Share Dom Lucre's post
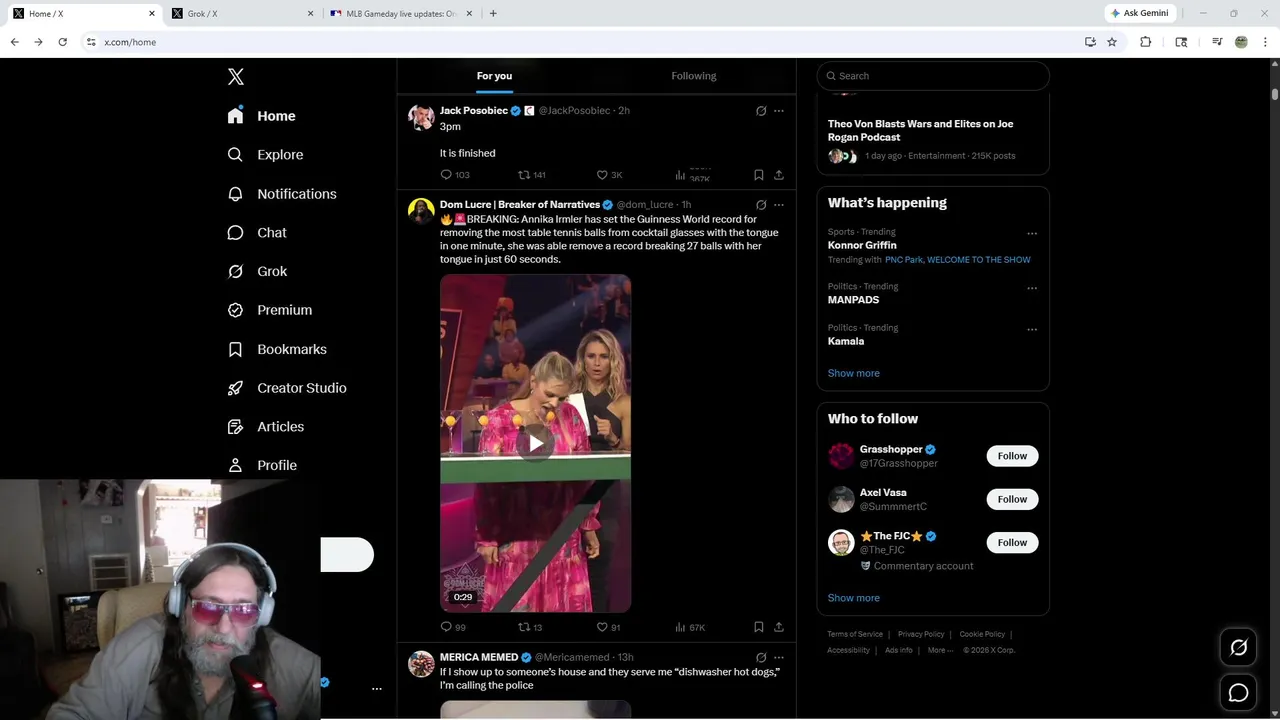 779,627
